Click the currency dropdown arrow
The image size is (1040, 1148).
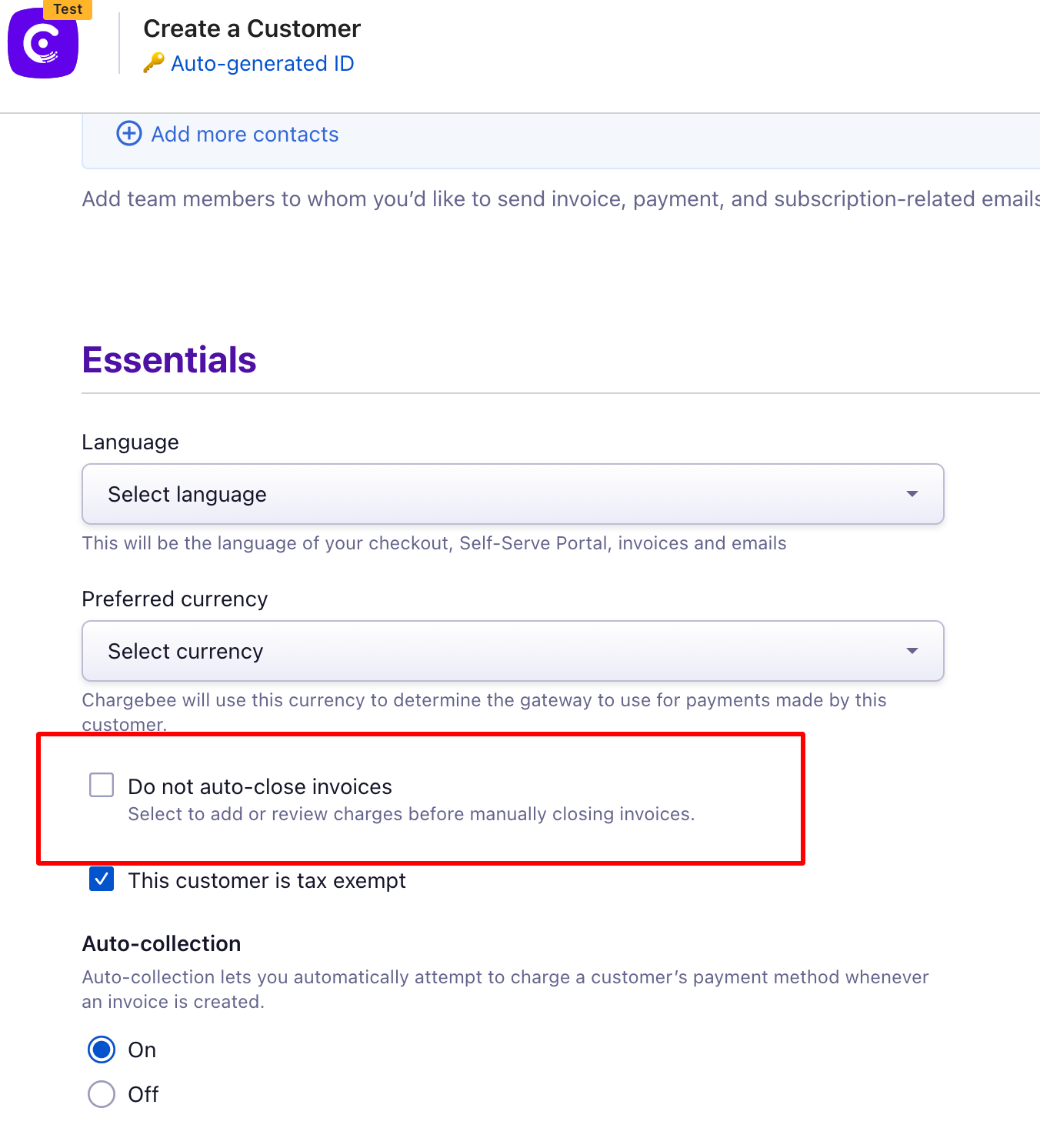(912, 651)
